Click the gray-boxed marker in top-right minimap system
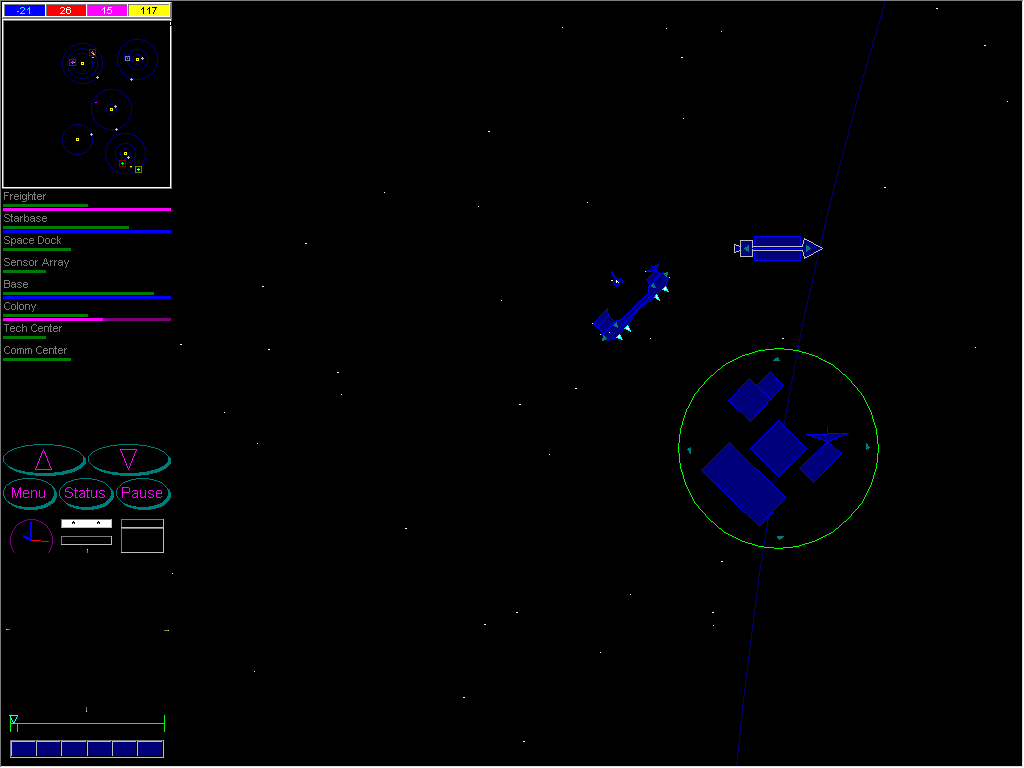Viewport: 1024px width, 768px height. [127, 59]
